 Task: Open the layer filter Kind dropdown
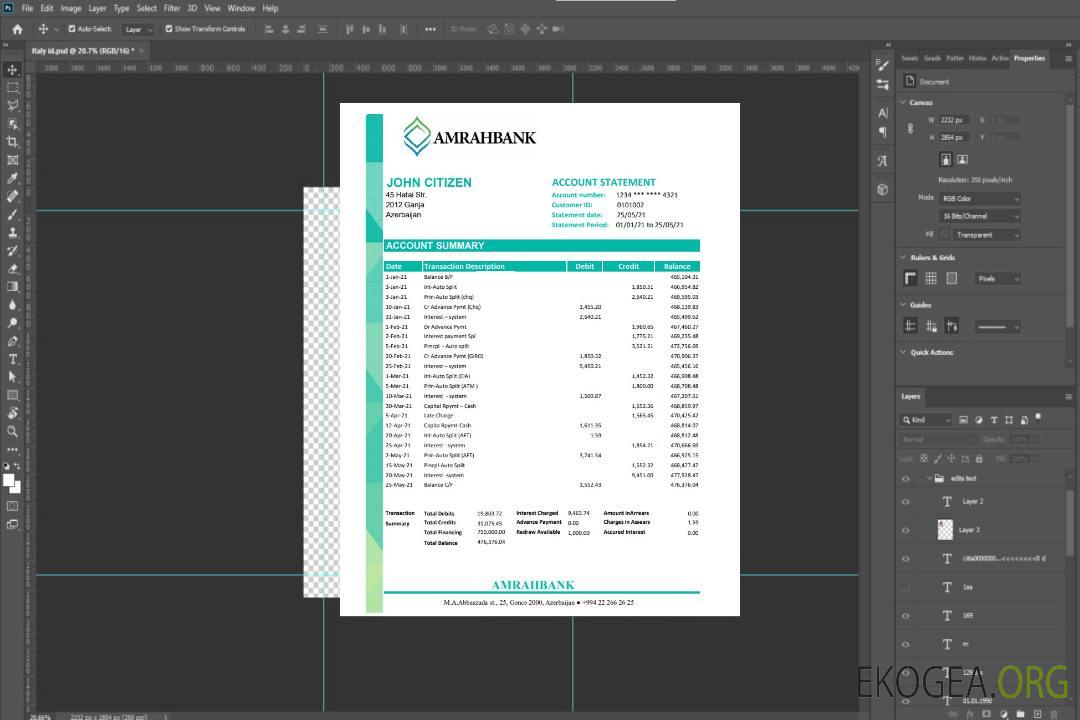[926, 420]
